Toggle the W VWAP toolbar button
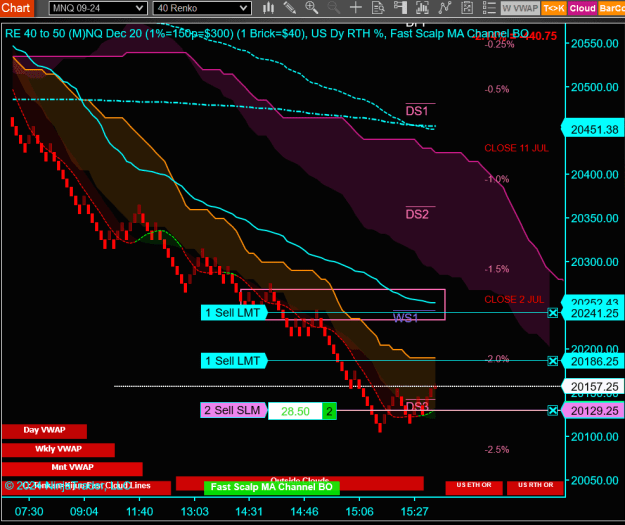The height and width of the screenshot is (525, 625). tap(520, 8)
